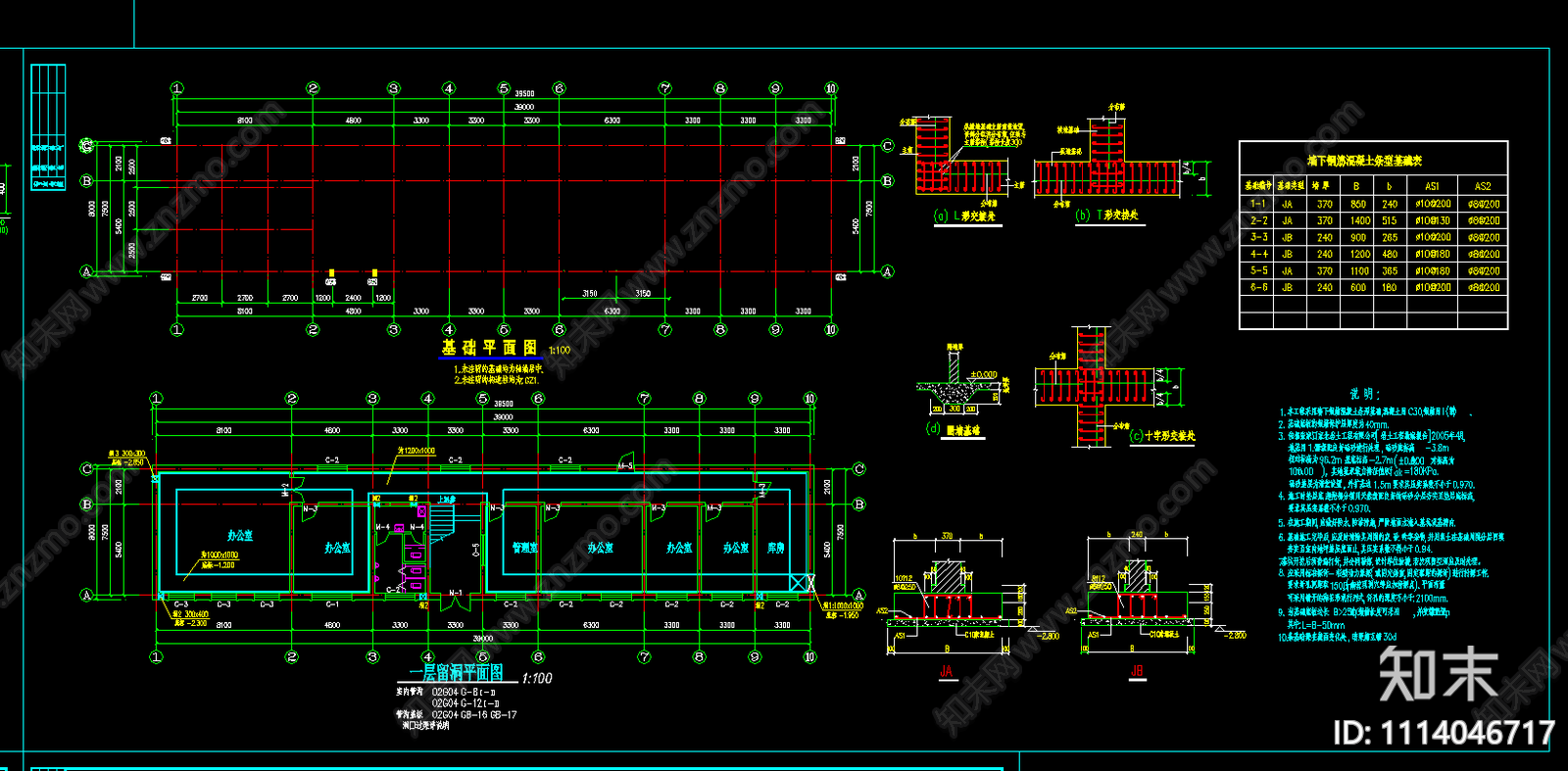Click the 说明 notes heading

pos(1364,394)
